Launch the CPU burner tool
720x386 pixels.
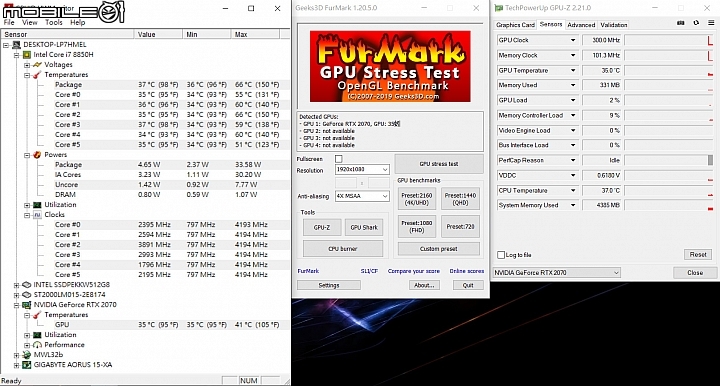pyautogui.click(x=343, y=249)
